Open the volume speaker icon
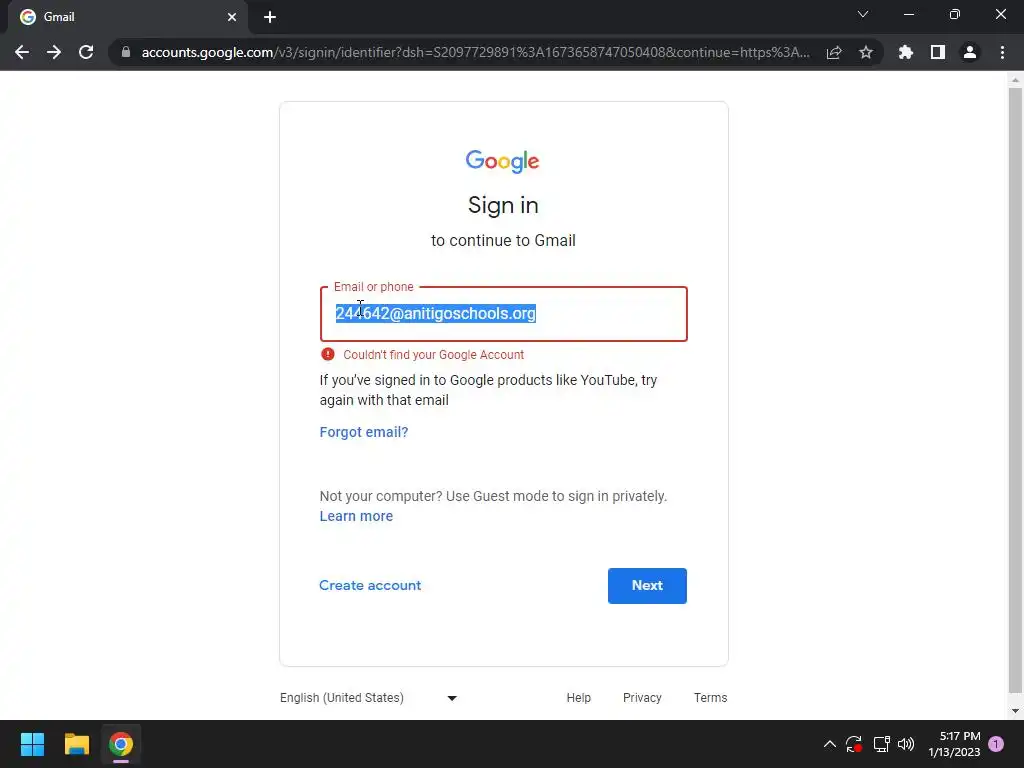This screenshot has height=768, width=1024. coord(906,744)
